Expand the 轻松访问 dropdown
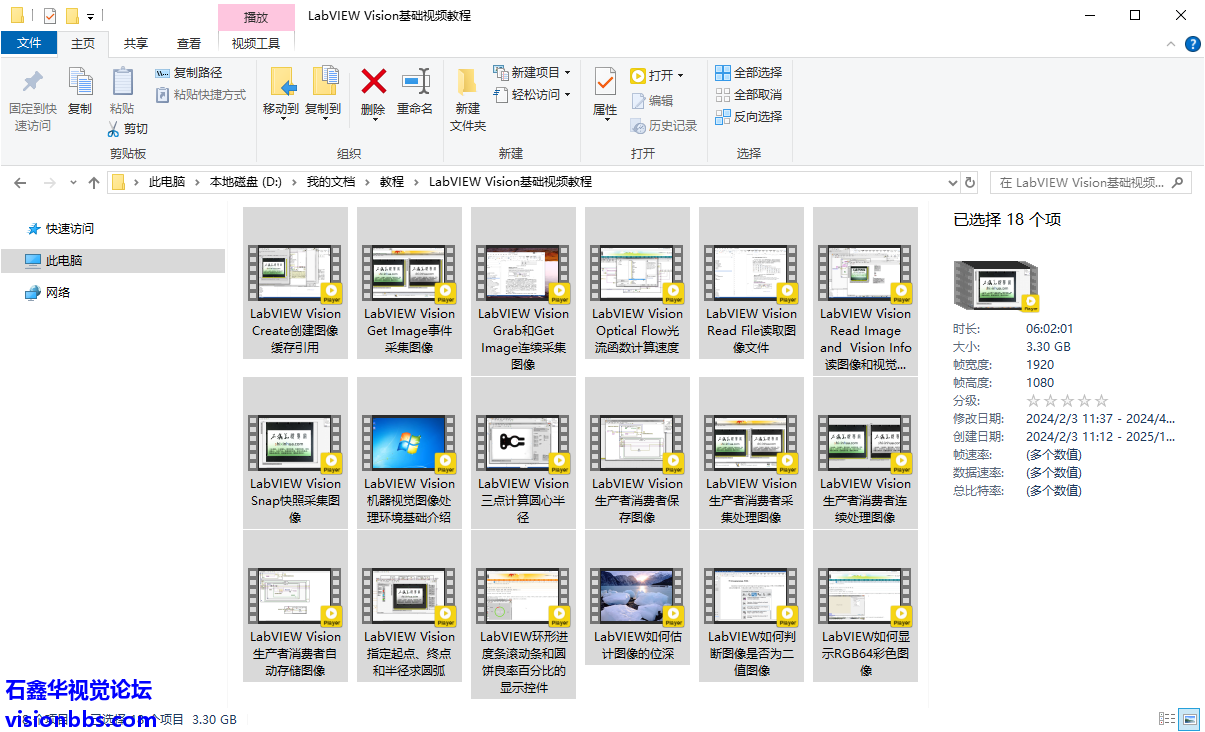This screenshot has height=732, width=1205. coord(567,95)
